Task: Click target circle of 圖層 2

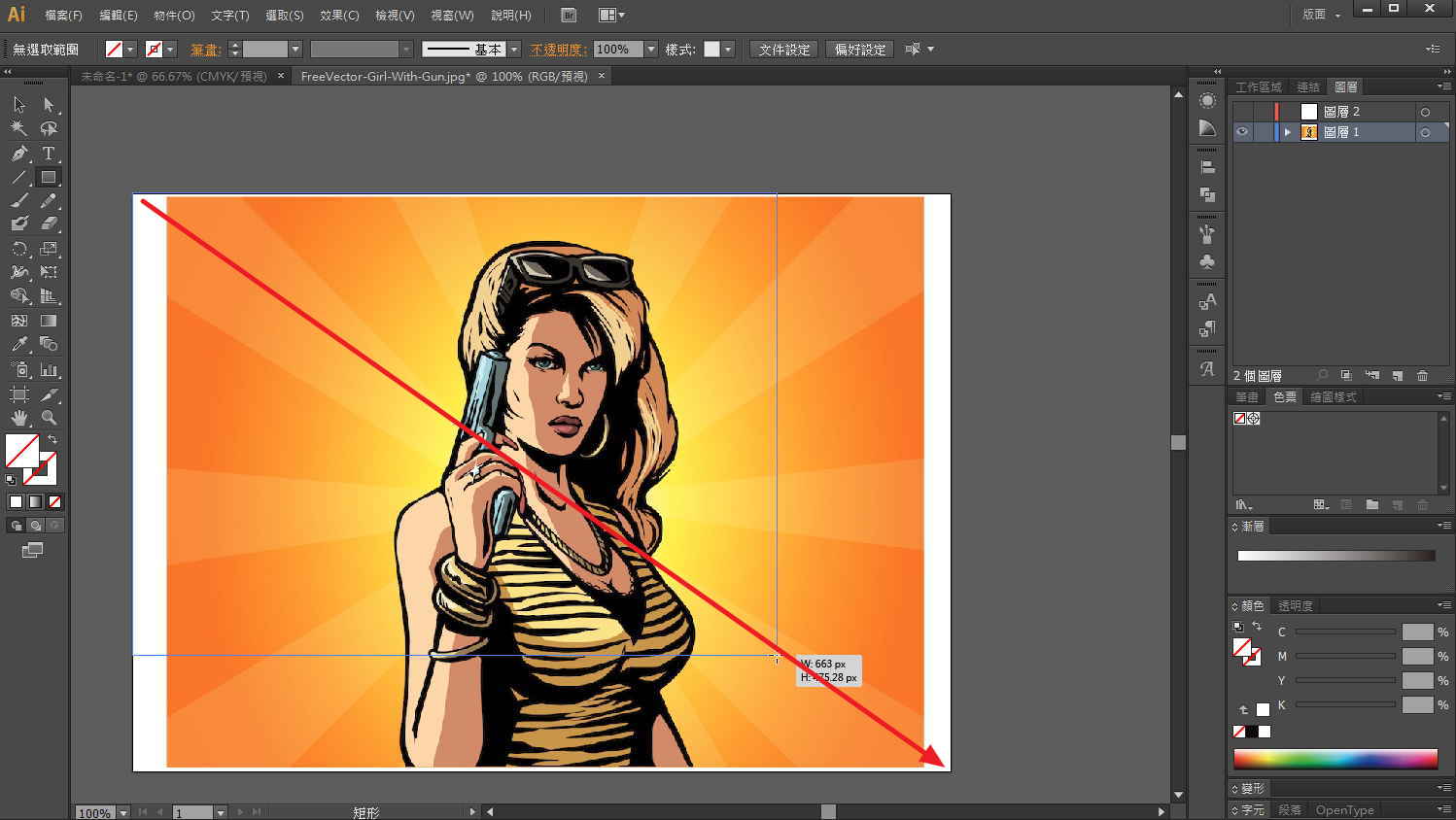Action: (1425, 112)
